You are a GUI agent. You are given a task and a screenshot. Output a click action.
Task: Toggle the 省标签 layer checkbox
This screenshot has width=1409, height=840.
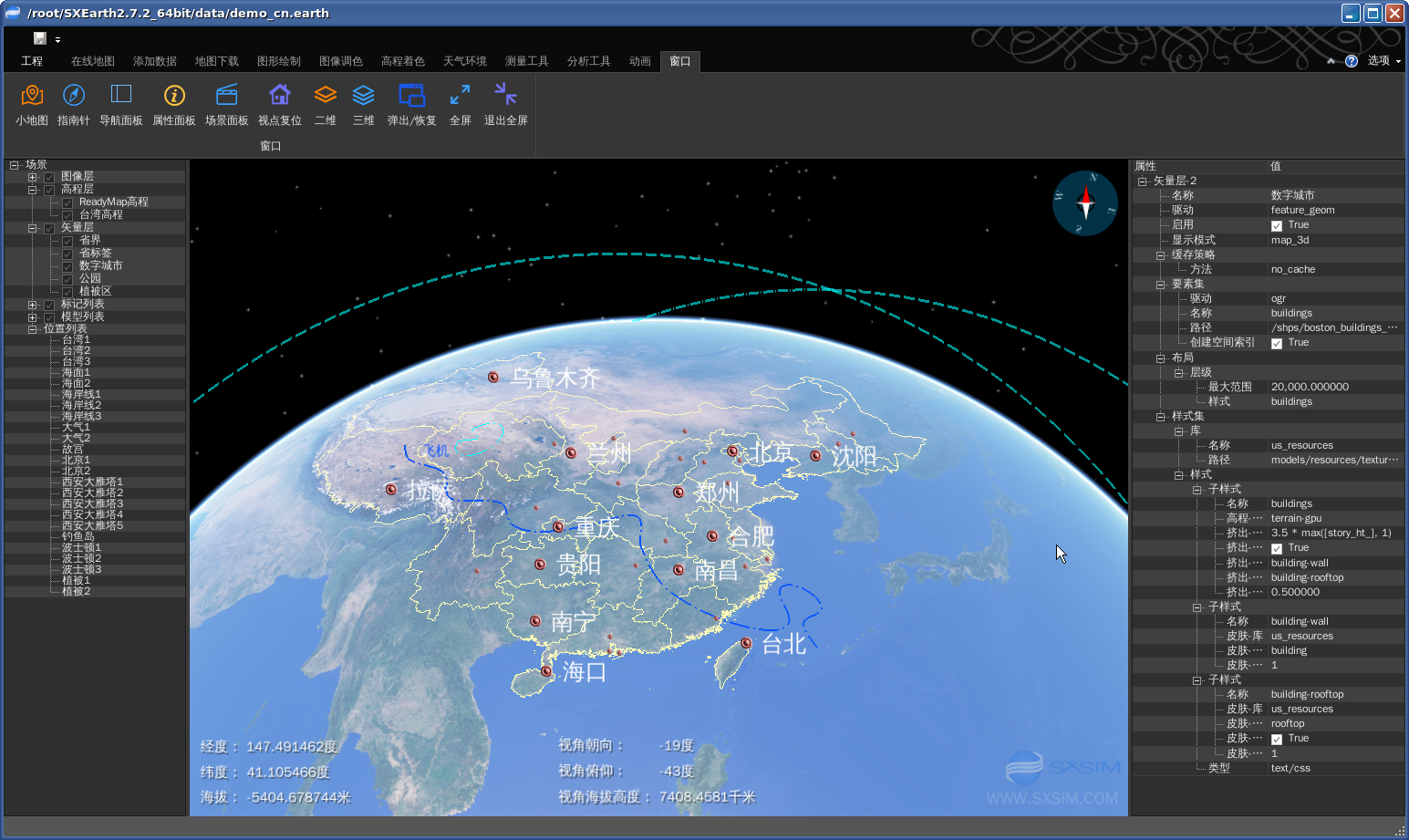point(67,254)
